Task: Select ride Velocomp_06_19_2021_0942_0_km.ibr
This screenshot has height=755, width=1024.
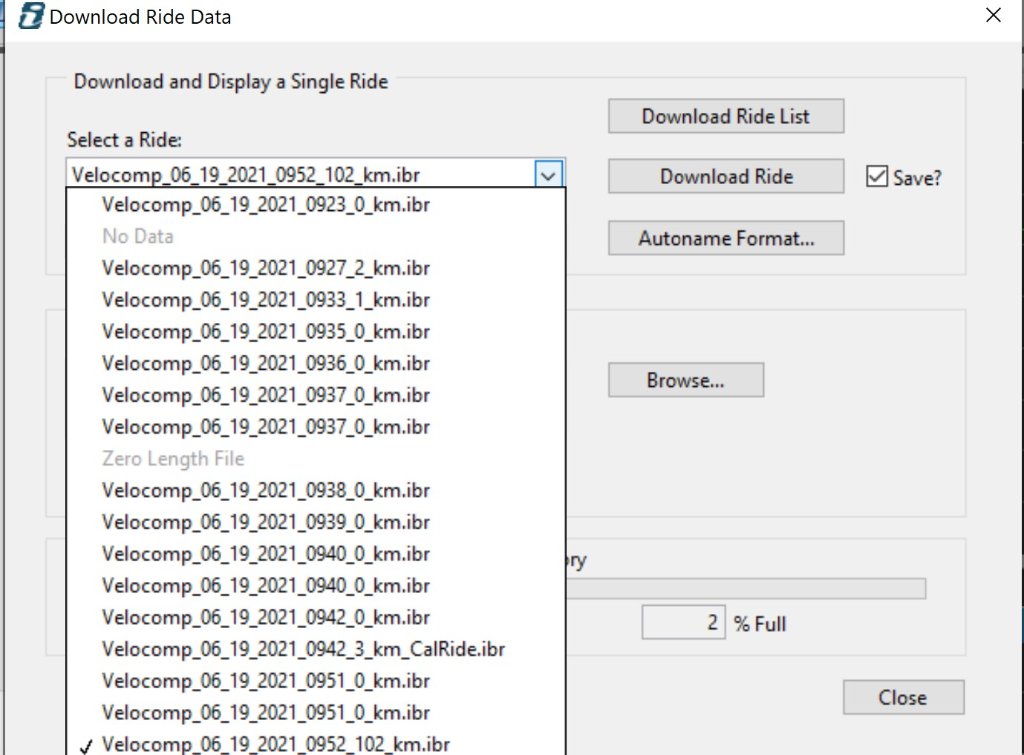Action: pyautogui.click(x=316, y=617)
